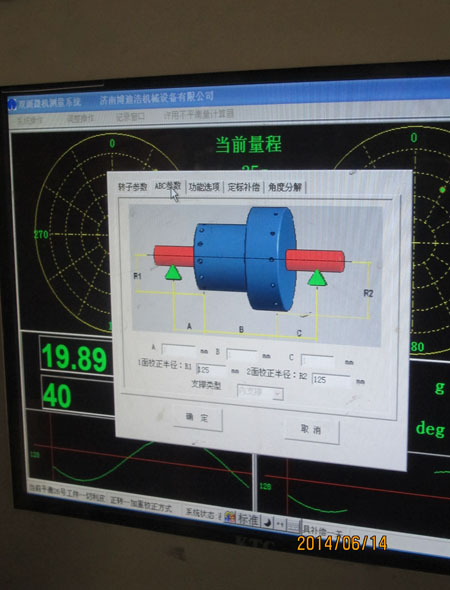
Task: Click the A distance input field
Action: click(x=179, y=351)
